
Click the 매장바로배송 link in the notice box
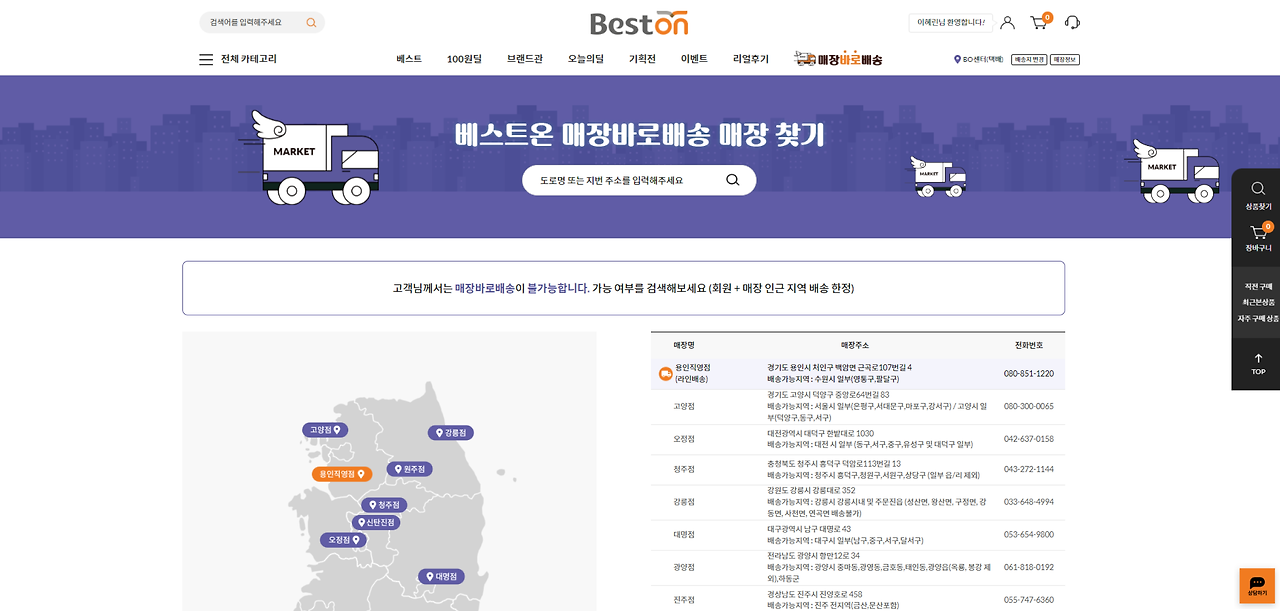pos(485,288)
